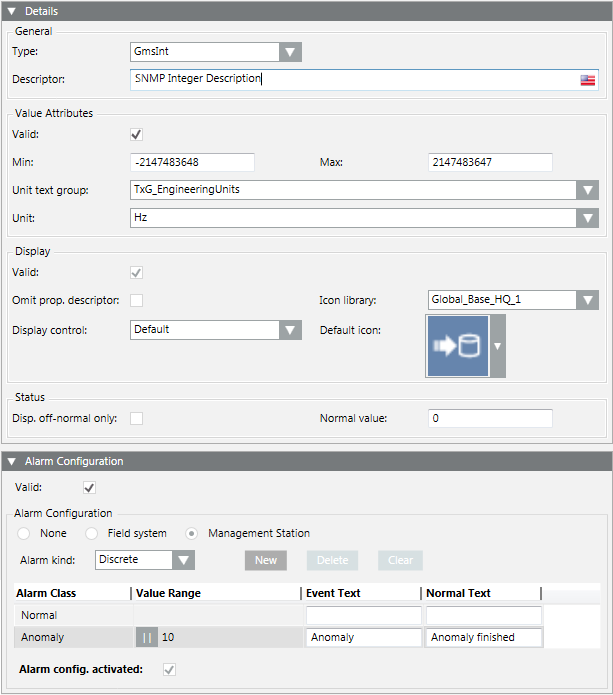Select the Field system radio option
Viewport: 613px width, 695px height.
[x=92, y=533]
